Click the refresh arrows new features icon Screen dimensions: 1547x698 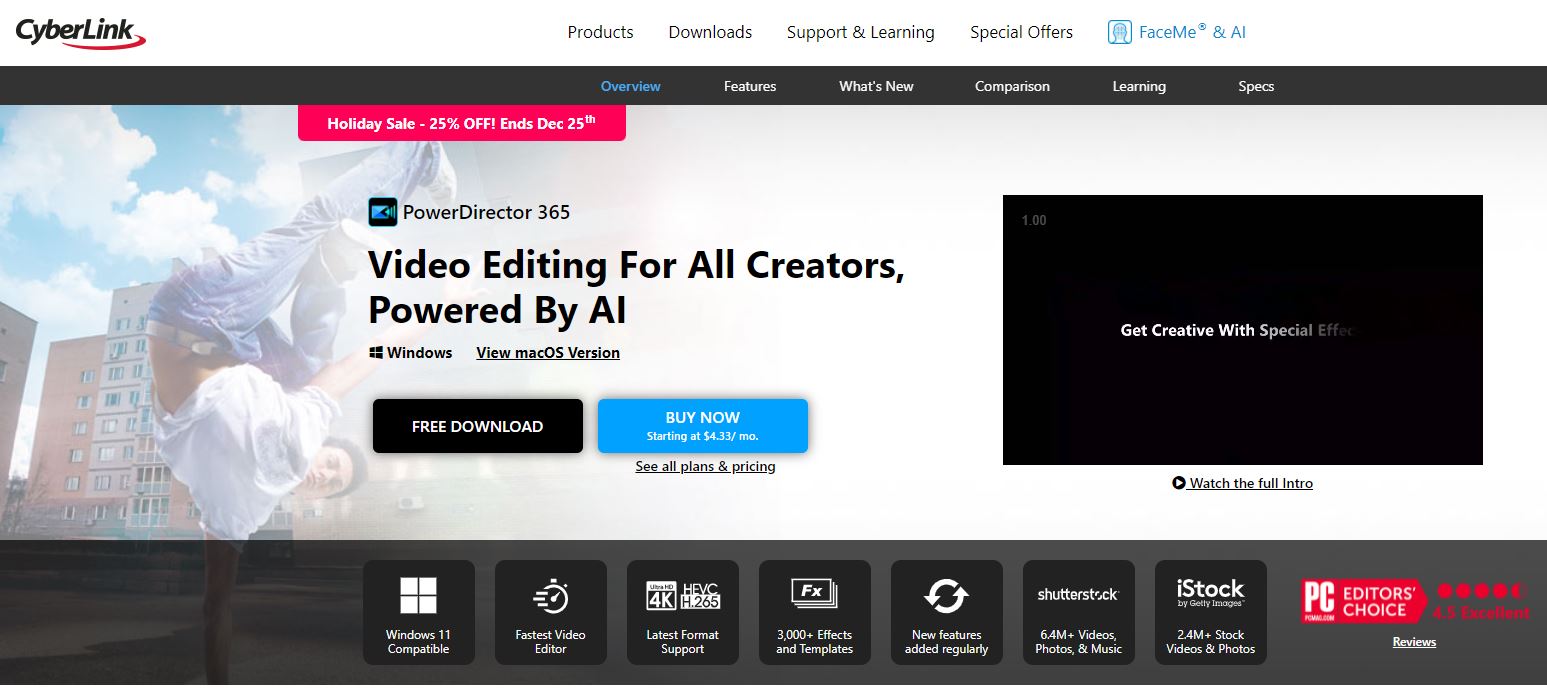(946, 596)
